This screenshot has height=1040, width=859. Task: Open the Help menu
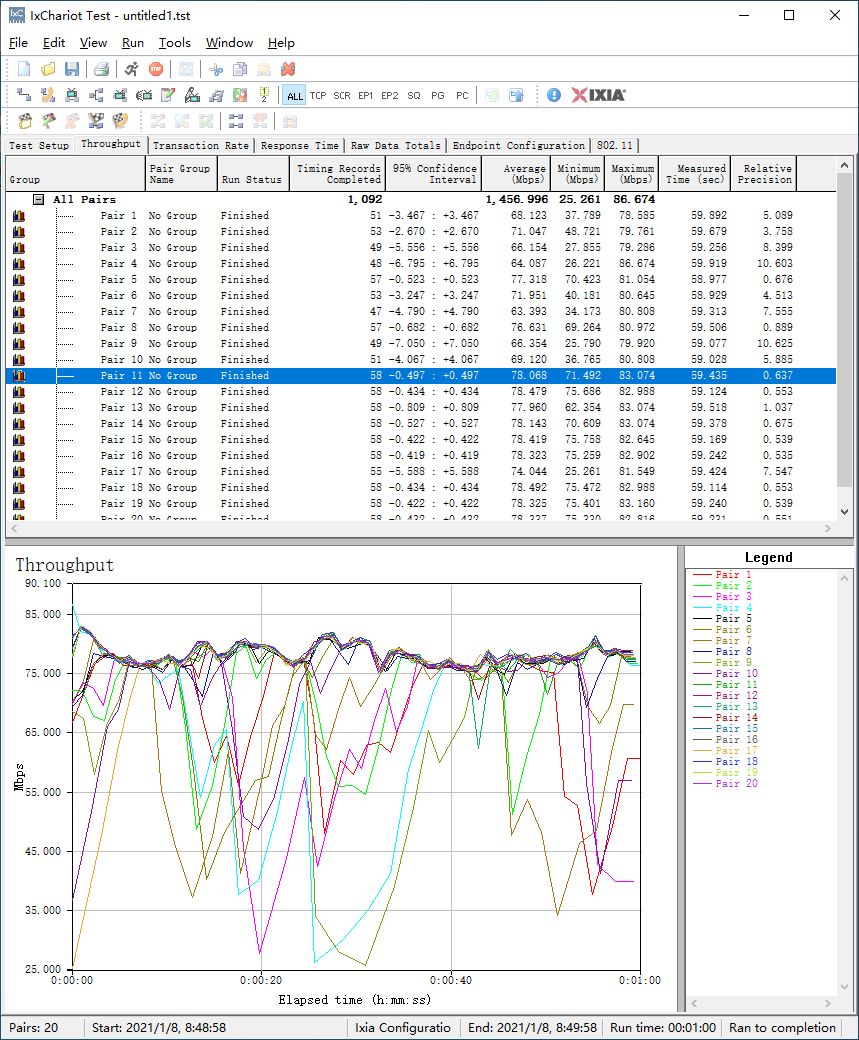coord(281,42)
